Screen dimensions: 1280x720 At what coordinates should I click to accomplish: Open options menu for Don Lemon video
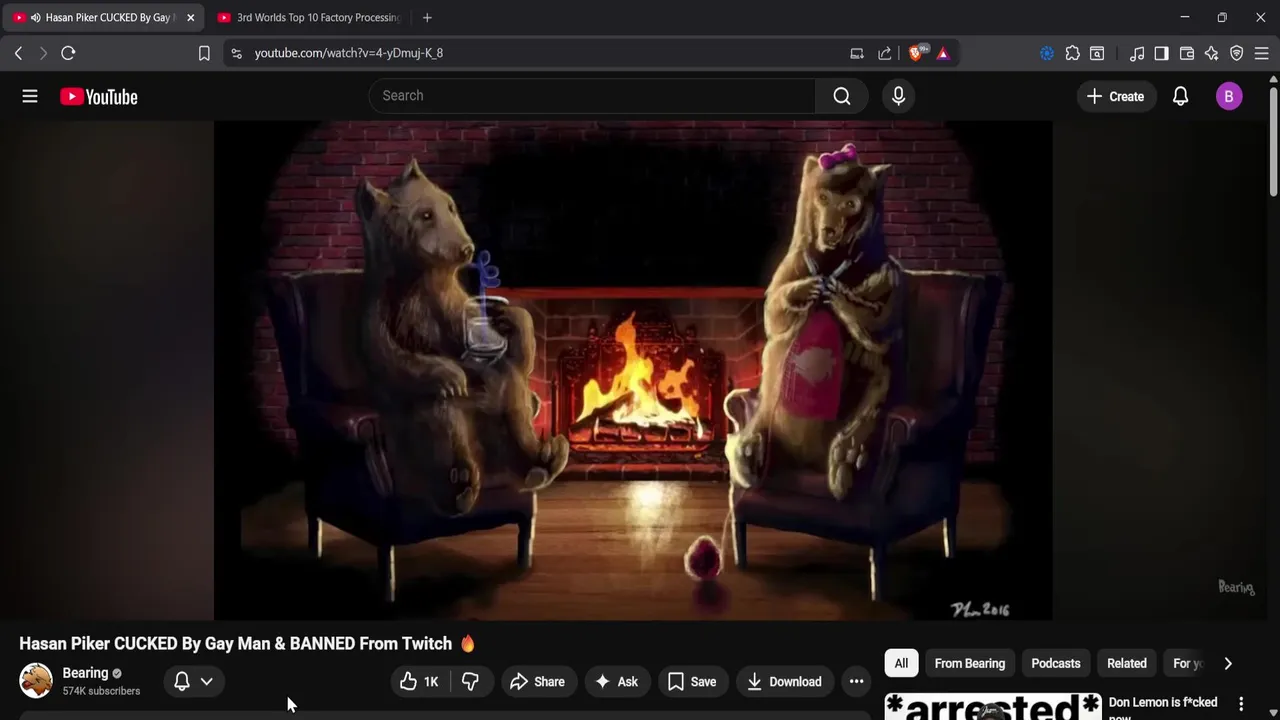[x=1241, y=704]
